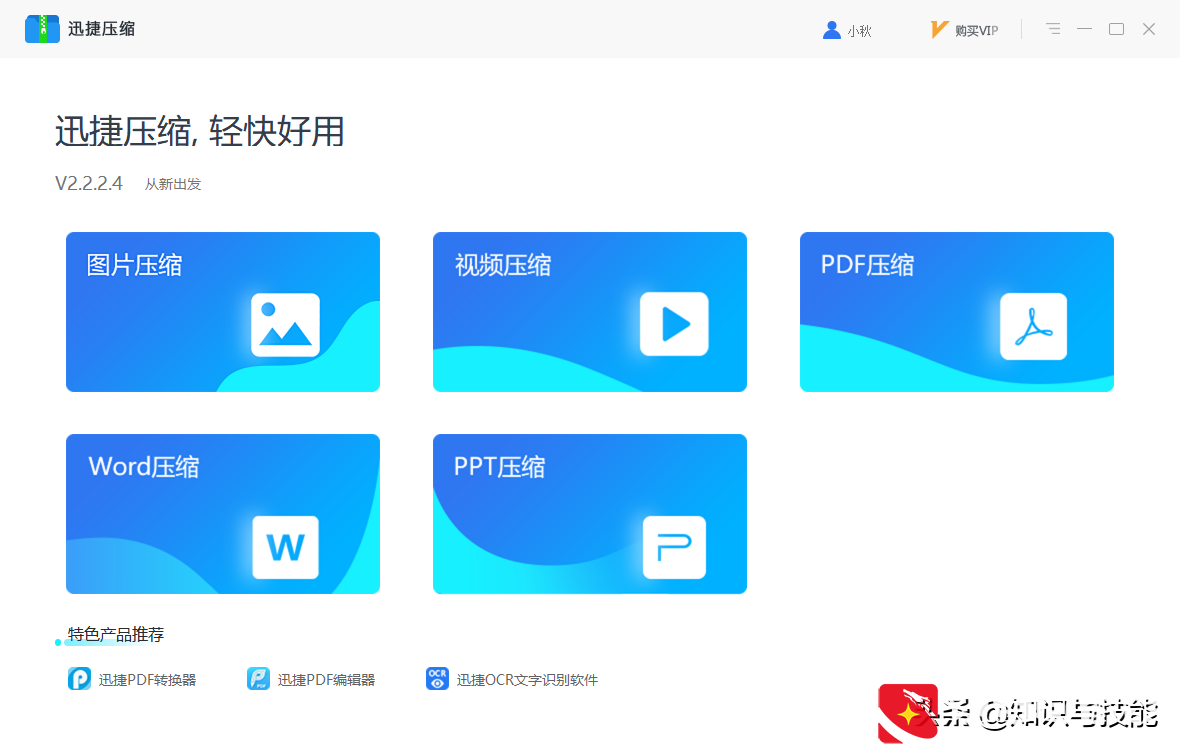Screen dimensions: 1180x750
Task: Open the 小秋 user account name
Action: tap(859, 31)
